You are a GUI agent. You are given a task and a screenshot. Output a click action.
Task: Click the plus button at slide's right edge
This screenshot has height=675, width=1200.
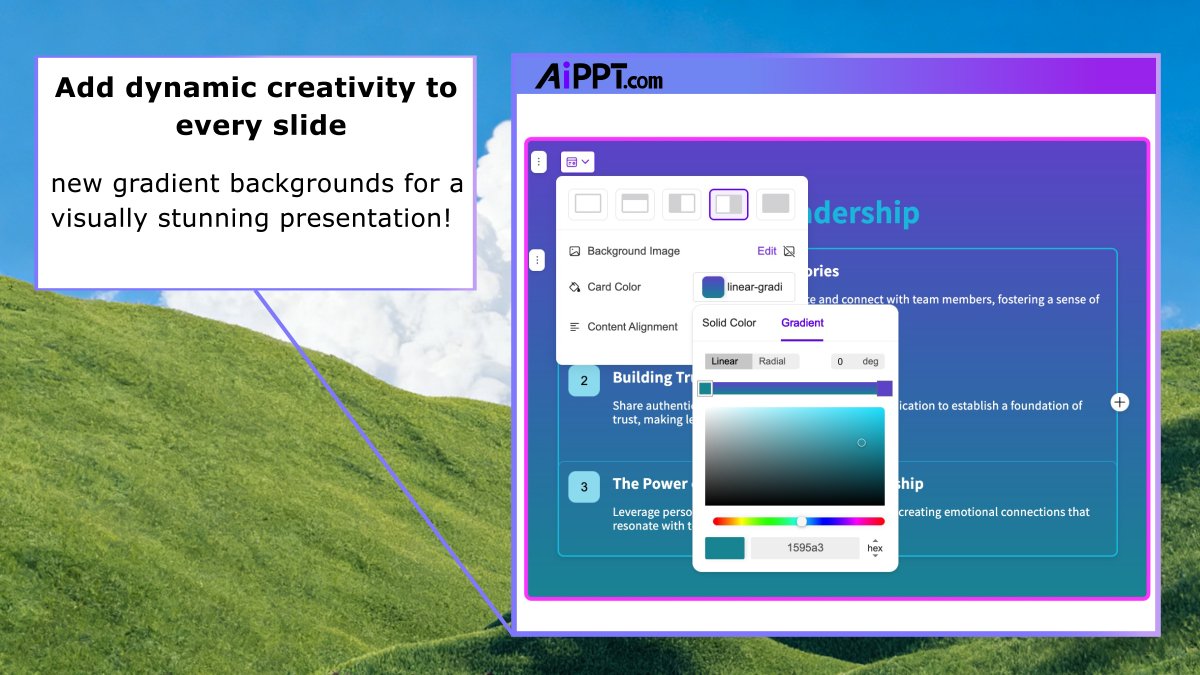(x=1120, y=402)
